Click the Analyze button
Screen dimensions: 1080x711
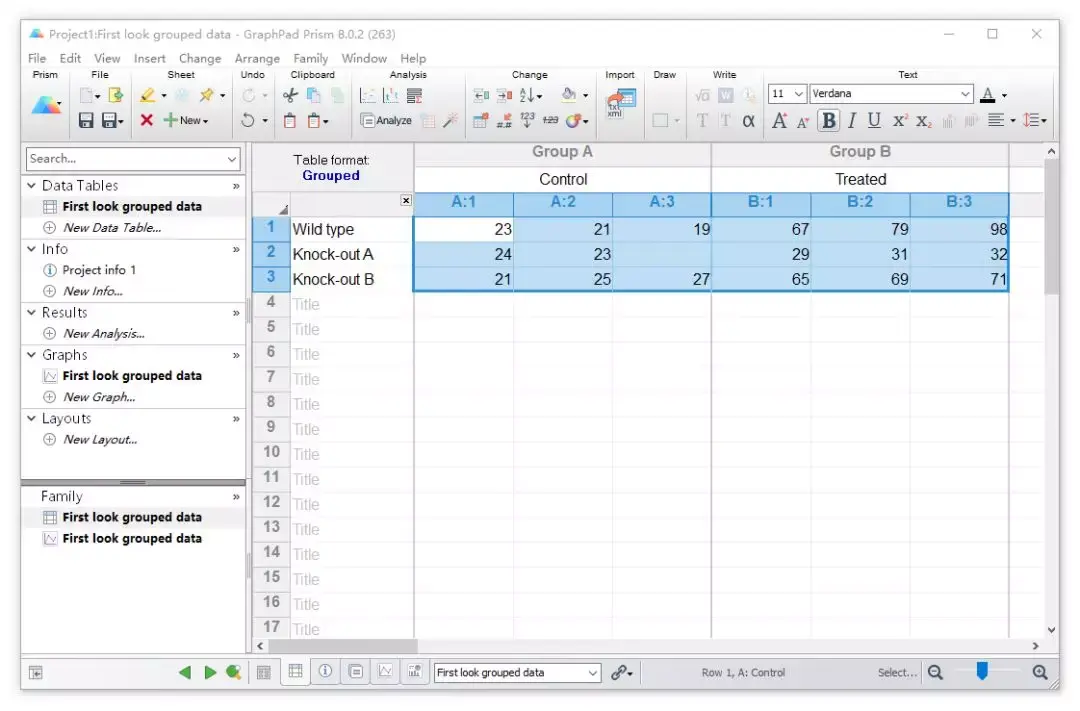click(x=386, y=121)
